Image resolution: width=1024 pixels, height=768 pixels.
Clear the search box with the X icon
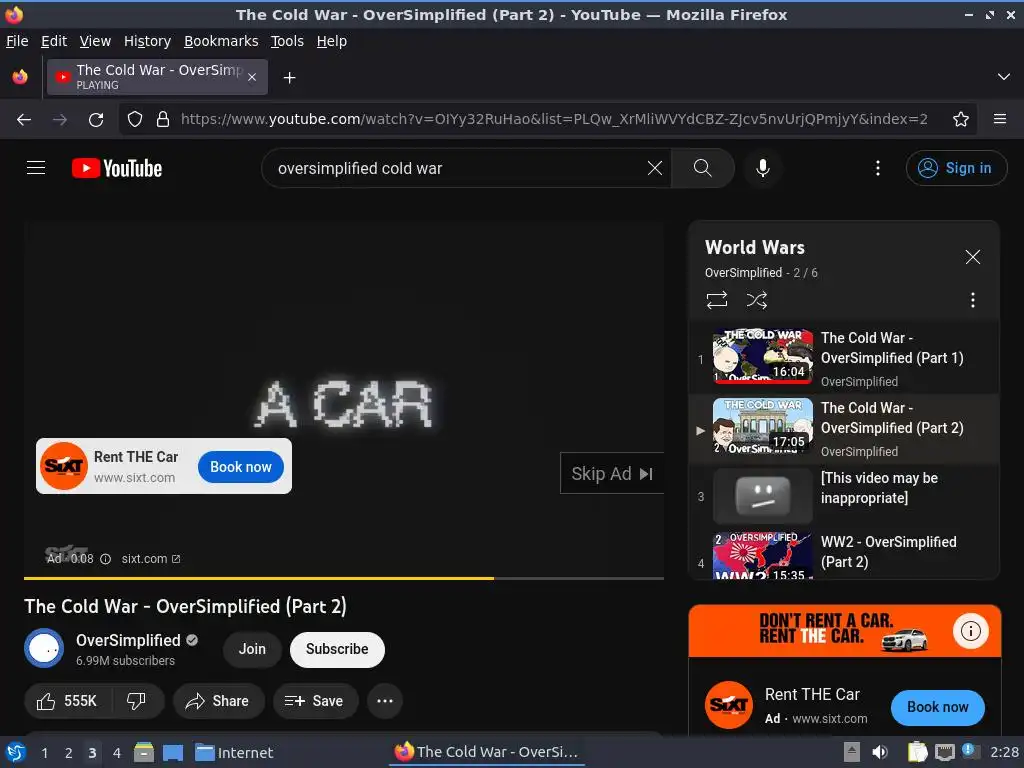[654, 168]
